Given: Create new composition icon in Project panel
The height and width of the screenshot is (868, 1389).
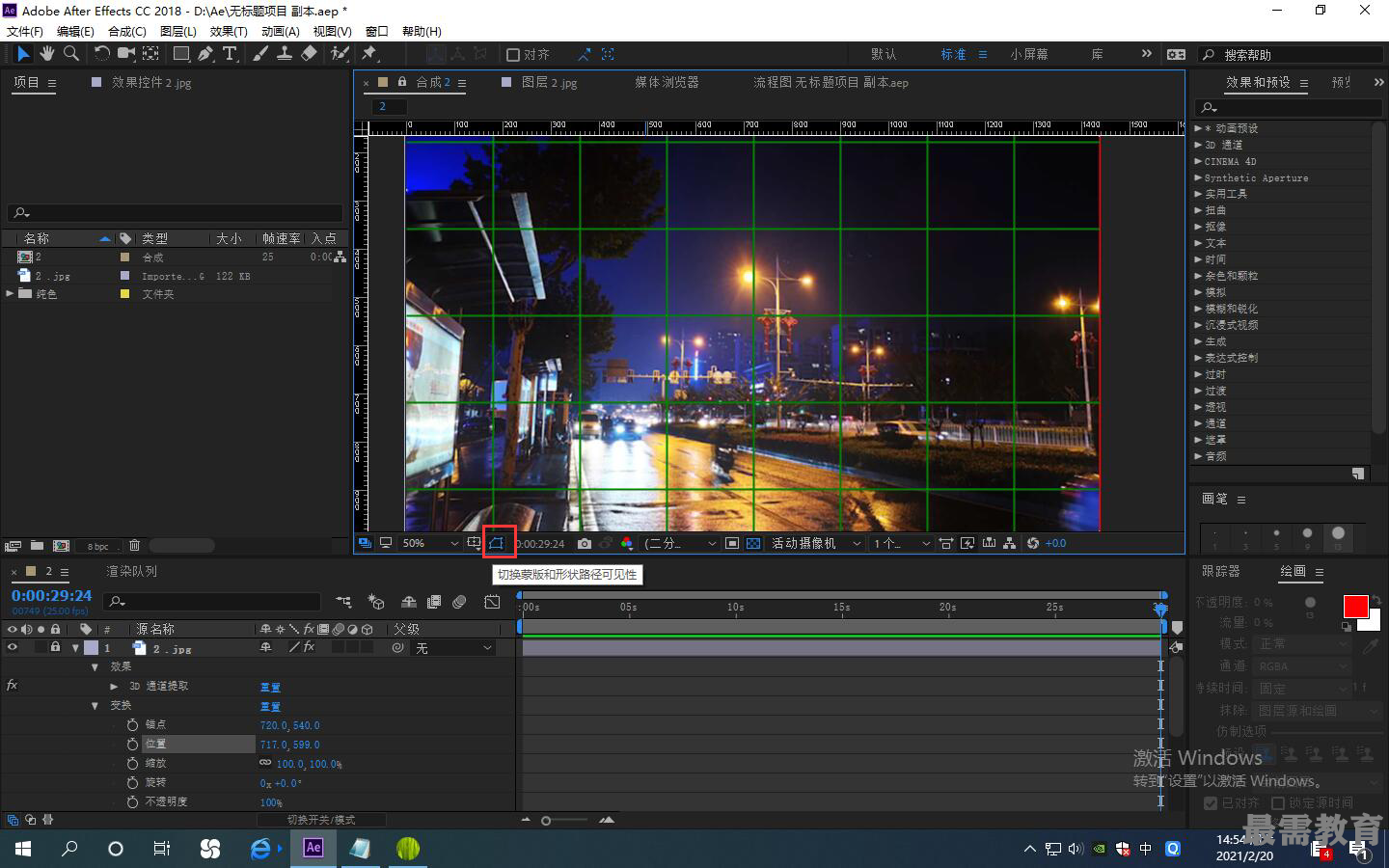Looking at the screenshot, I should point(61,546).
